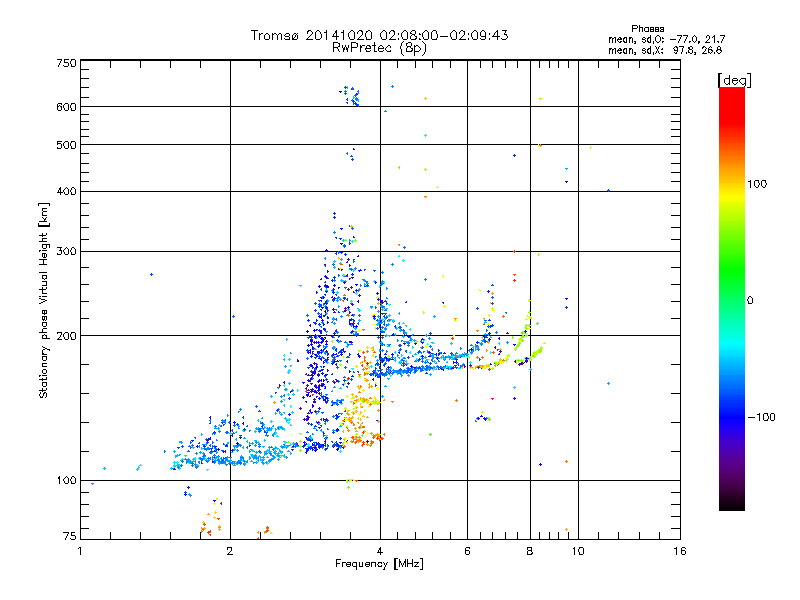The height and width of the screenshot is (600, 800).
Task: Click the 'Phases' header text
Action: pyautogui.click(x=647, y=29)
